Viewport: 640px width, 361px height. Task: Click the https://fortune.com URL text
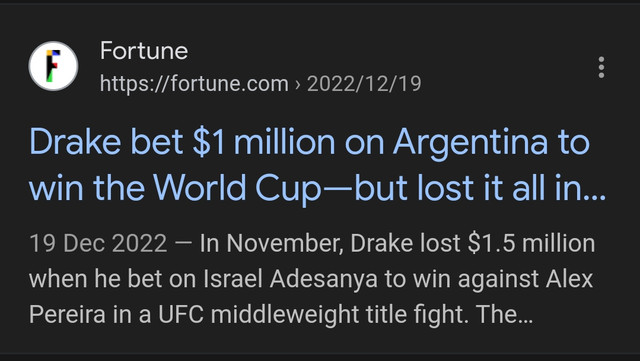194,84
